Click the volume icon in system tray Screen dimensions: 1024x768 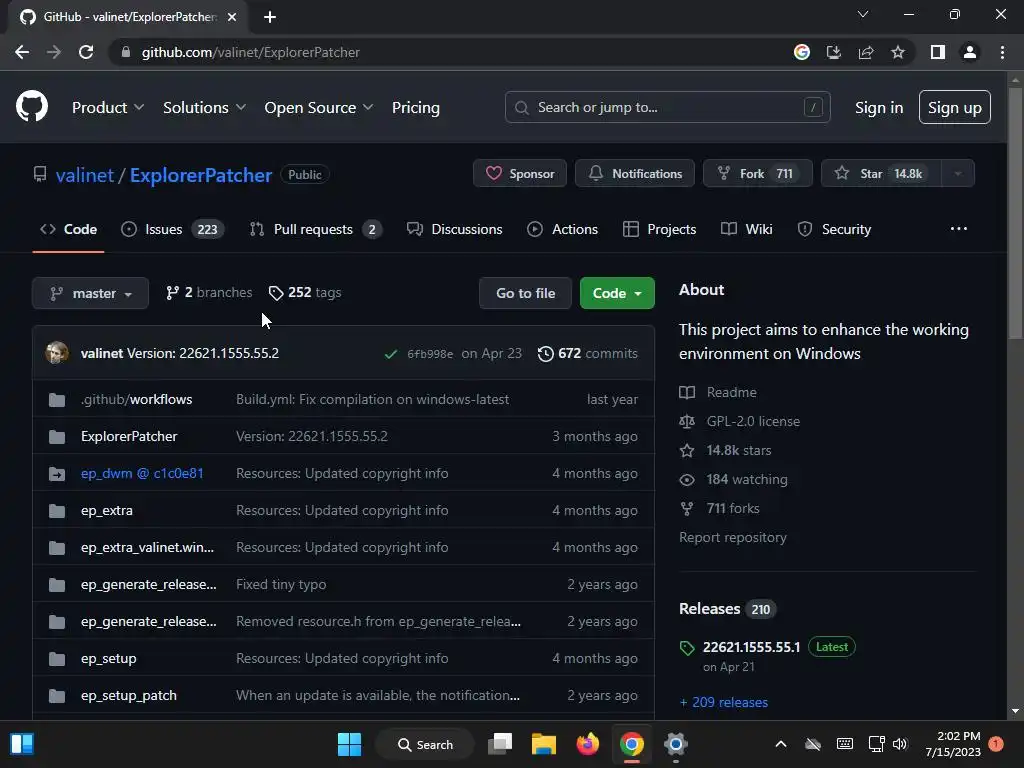(x=900, y=744)
